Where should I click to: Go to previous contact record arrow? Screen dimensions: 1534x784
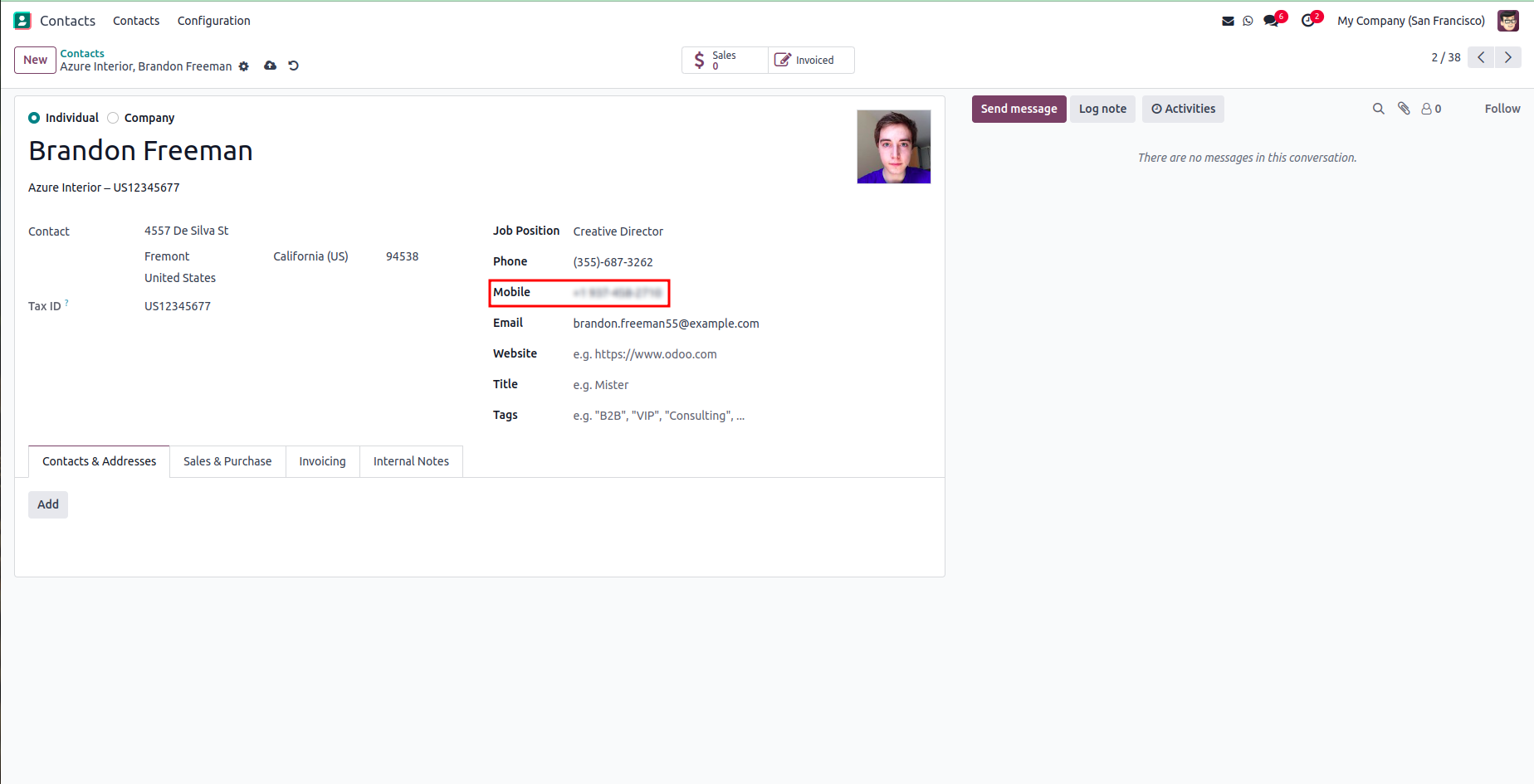click(1481, 57)
